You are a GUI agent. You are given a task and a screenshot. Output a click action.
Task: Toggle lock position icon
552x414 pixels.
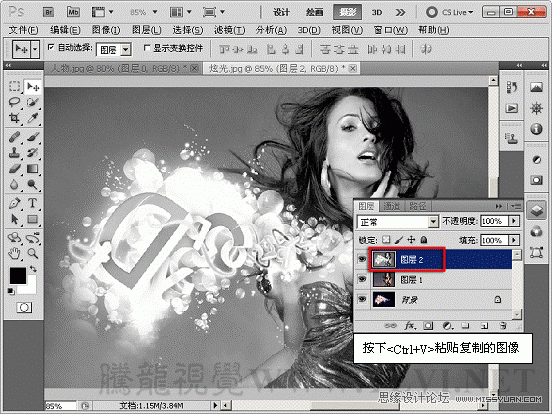411,240
